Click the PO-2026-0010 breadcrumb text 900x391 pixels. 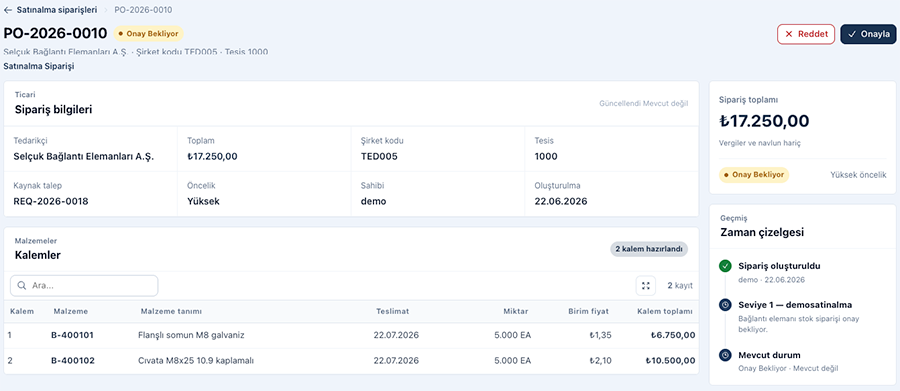(x=143, y=10)
